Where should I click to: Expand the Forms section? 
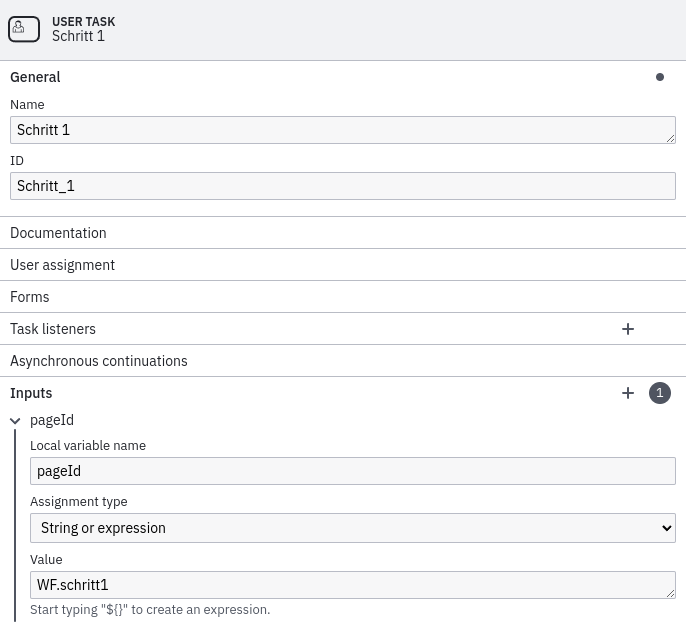coord(30,297)
